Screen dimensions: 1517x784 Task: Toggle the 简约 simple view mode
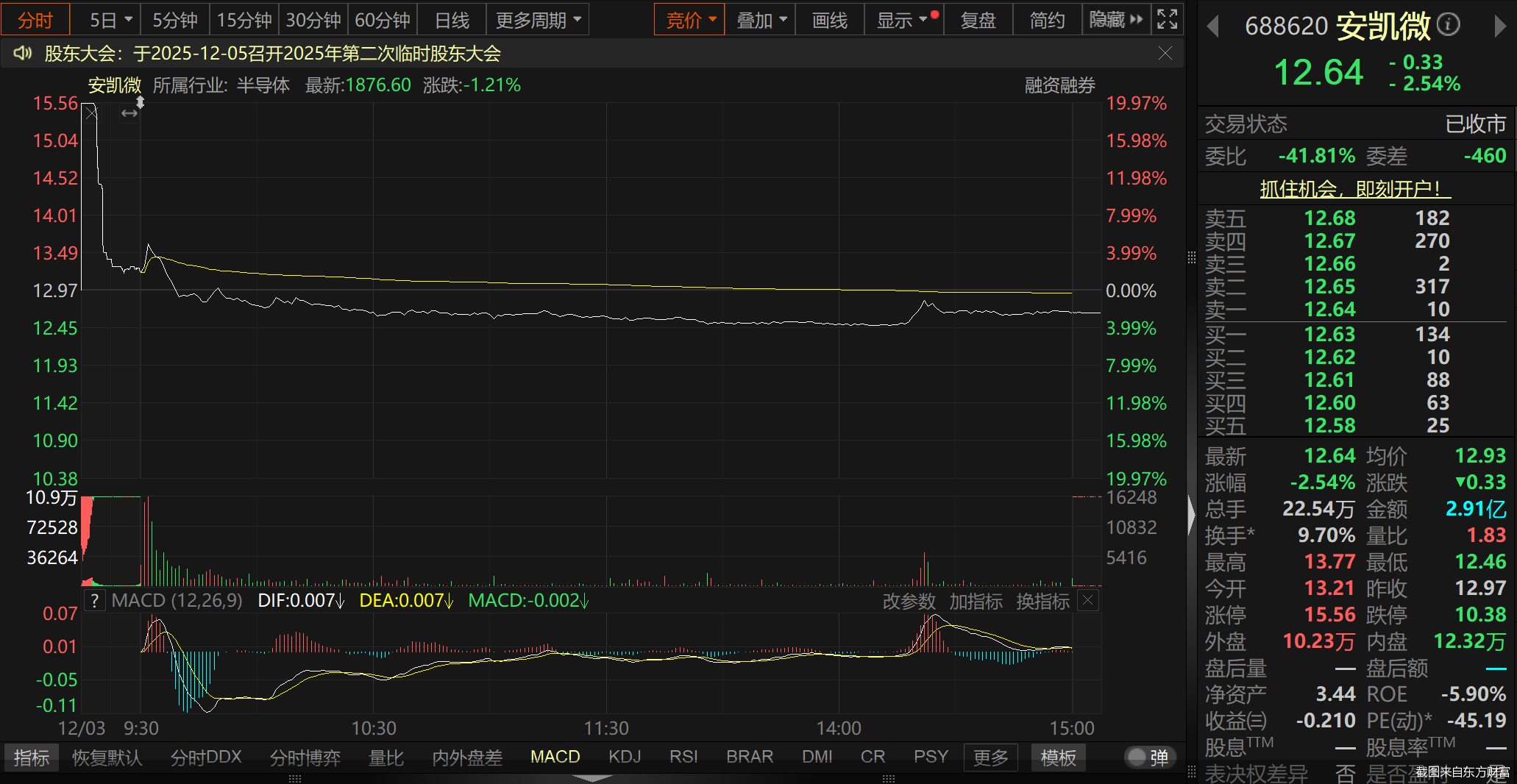click(1047, 20)
